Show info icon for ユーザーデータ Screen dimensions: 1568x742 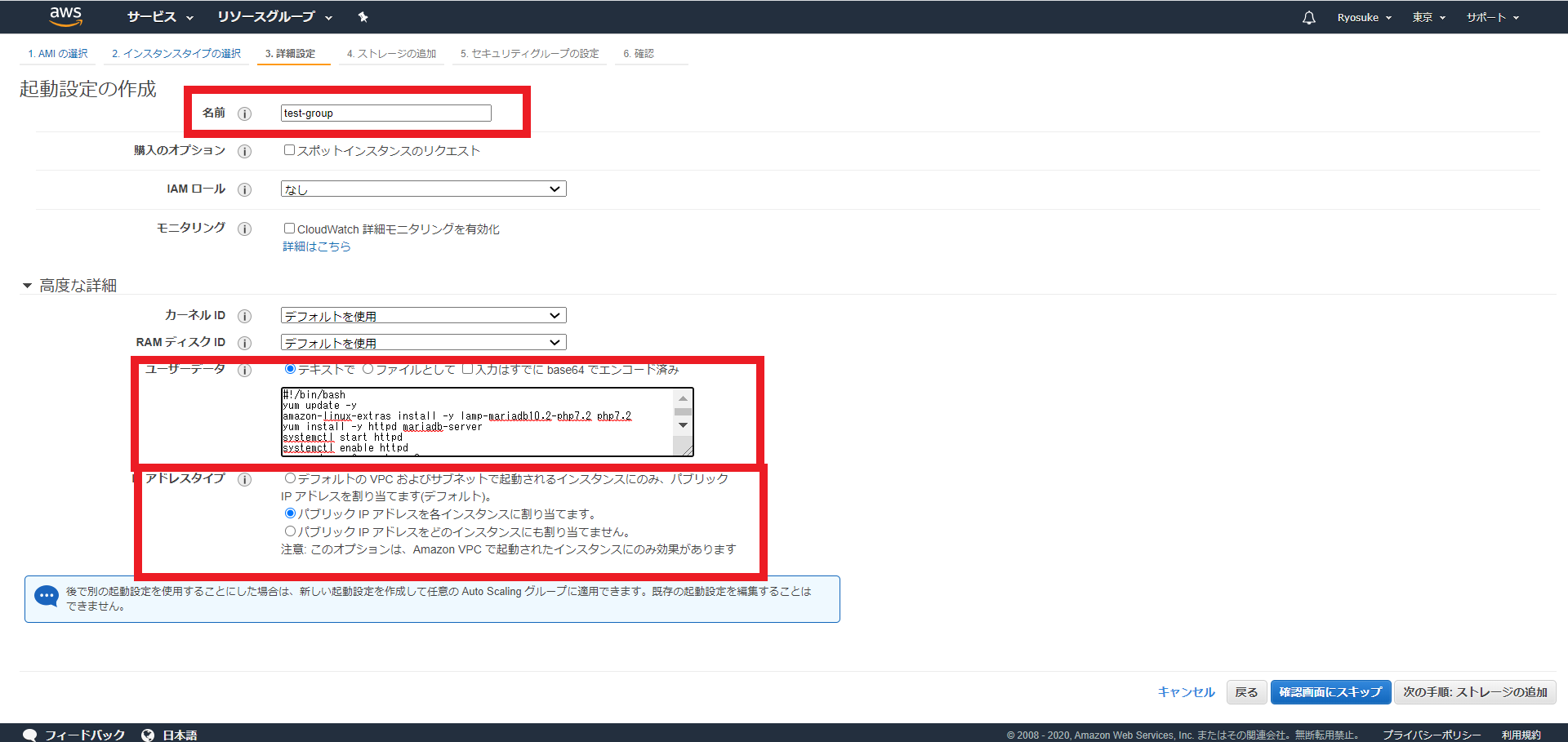click(244, 370)
